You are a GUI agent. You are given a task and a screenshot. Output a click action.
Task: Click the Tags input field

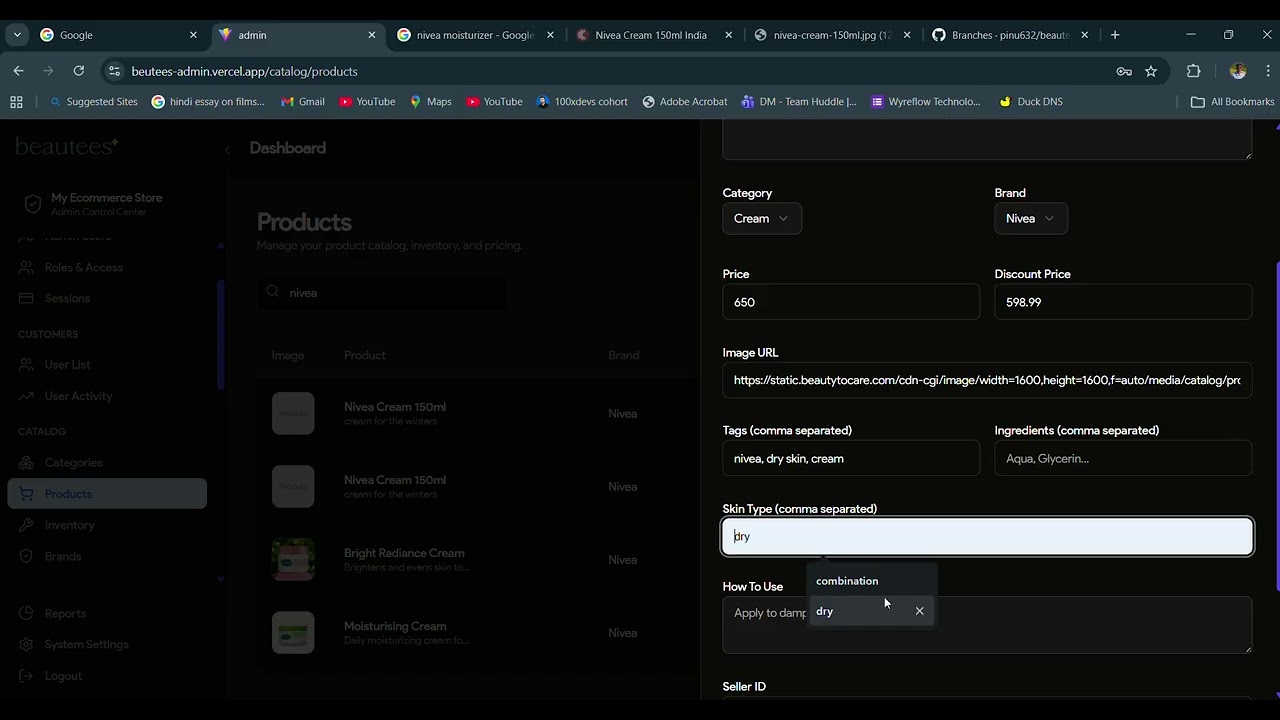pyautogui.click(x=851, y=458)
